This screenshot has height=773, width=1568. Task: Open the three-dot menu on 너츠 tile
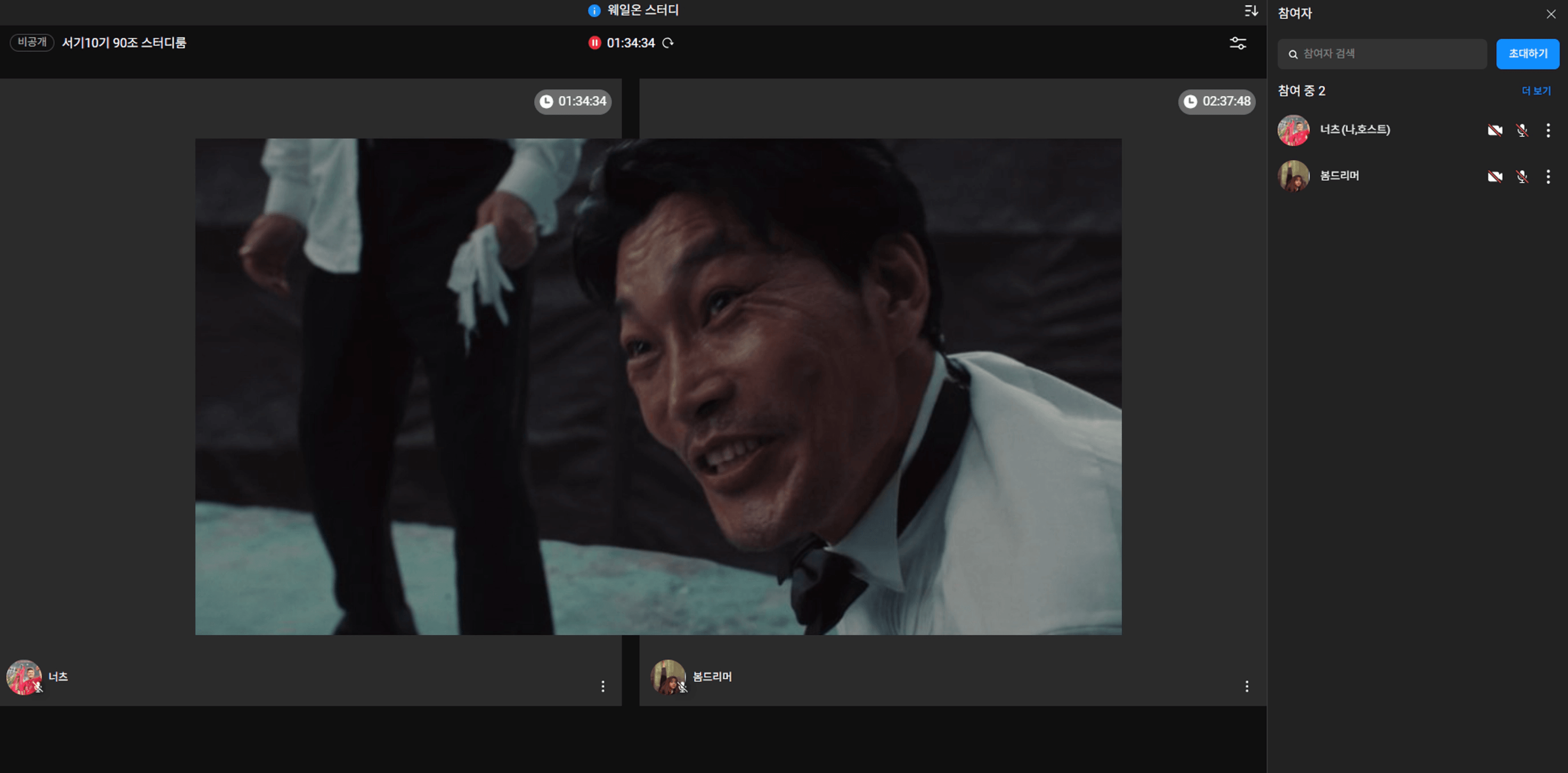pos(603,686)
